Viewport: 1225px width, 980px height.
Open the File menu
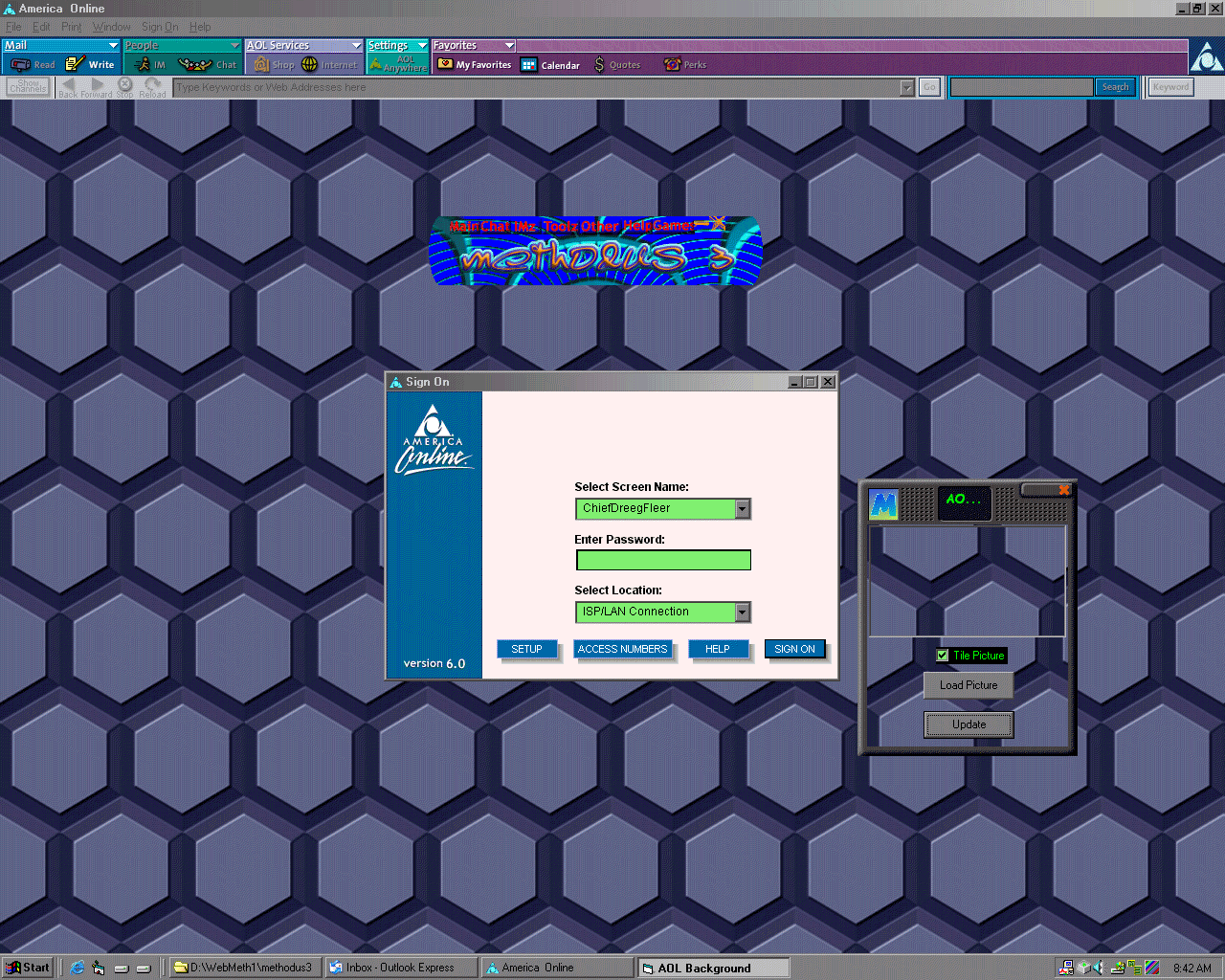[13, 27]
